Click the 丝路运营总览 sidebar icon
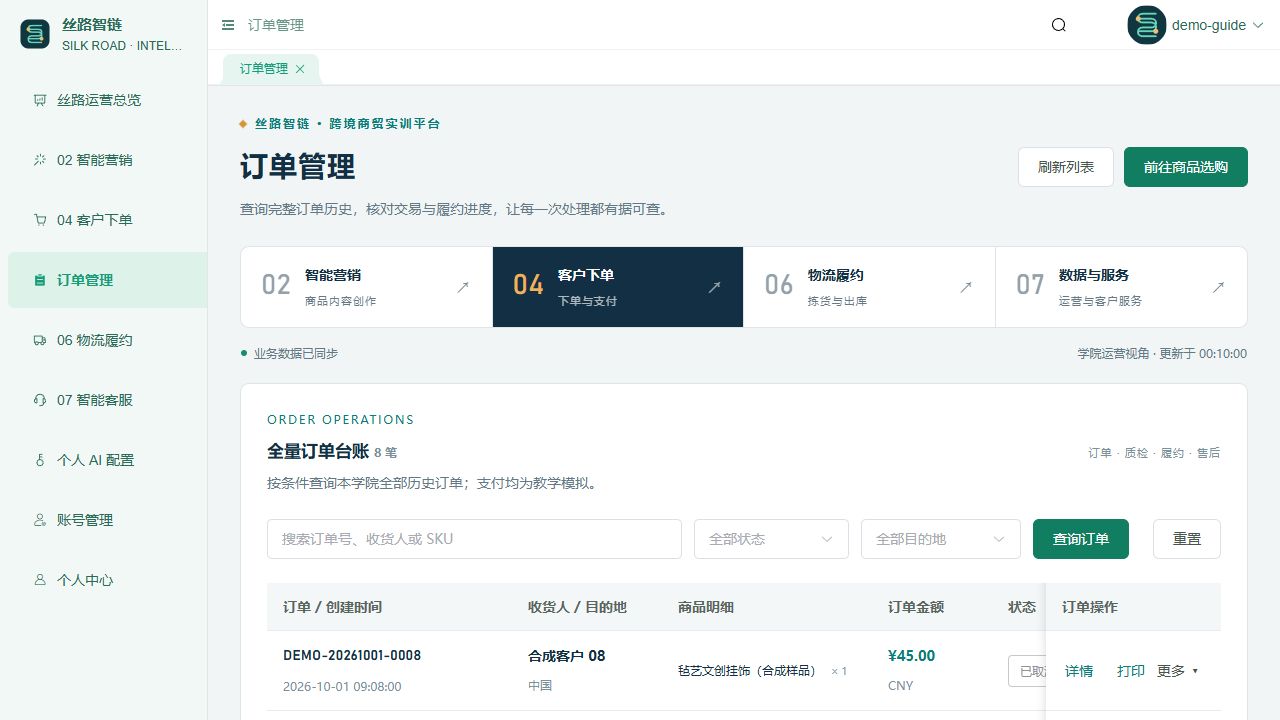Screen dimensions: 1280x720 pos(40,100)
